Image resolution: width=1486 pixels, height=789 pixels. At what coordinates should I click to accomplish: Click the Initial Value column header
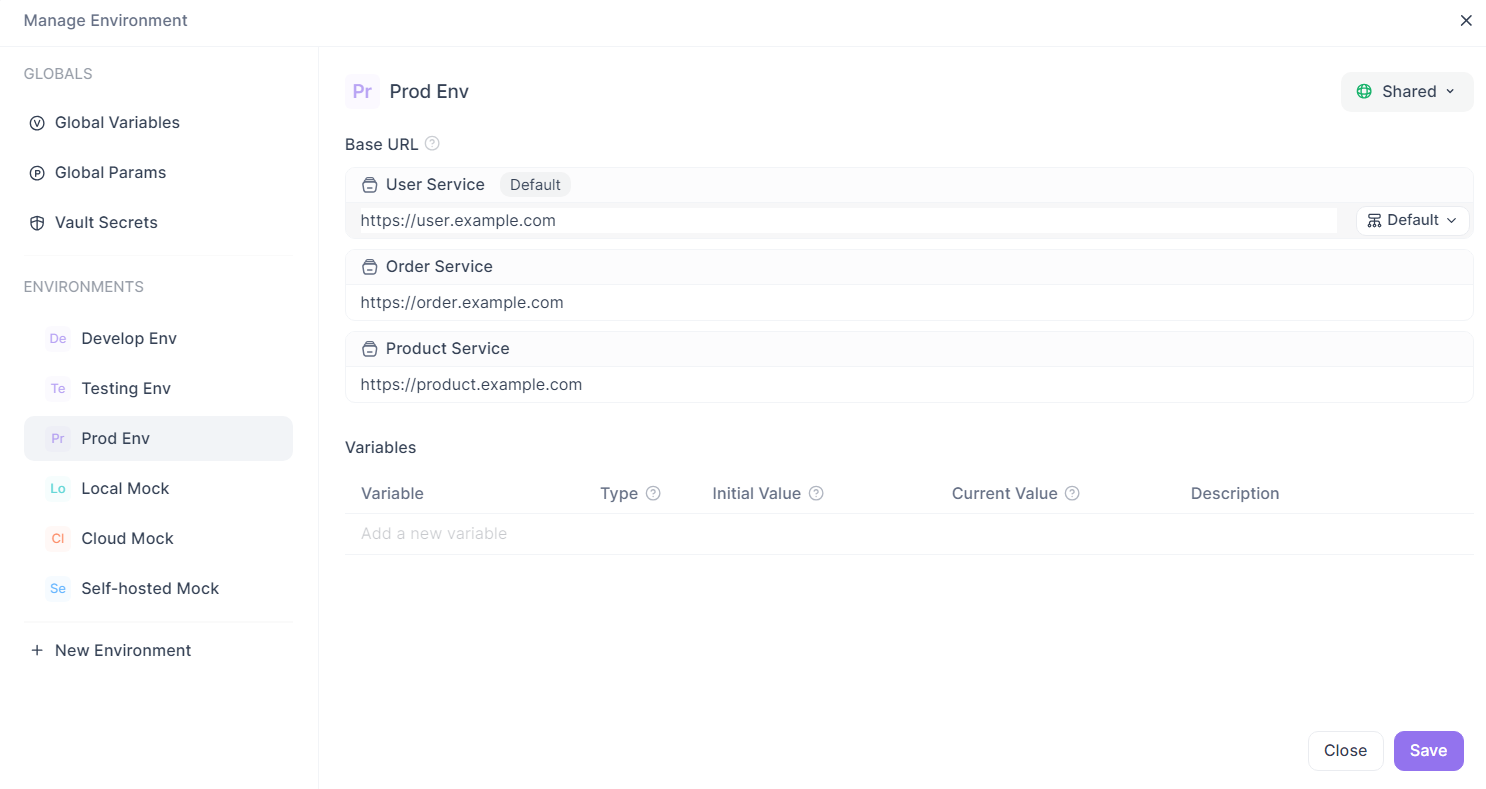tap(757, 493)
